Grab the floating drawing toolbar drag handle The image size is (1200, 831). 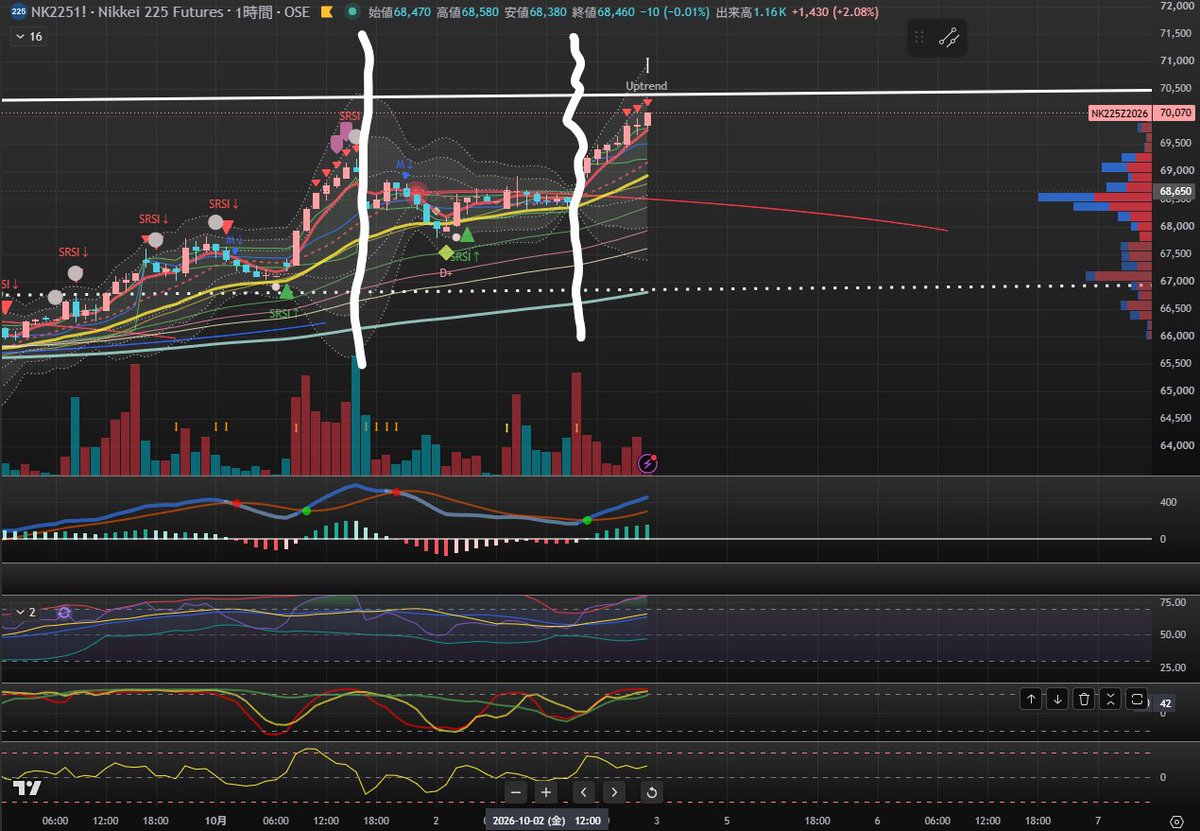tap(919, 38)
